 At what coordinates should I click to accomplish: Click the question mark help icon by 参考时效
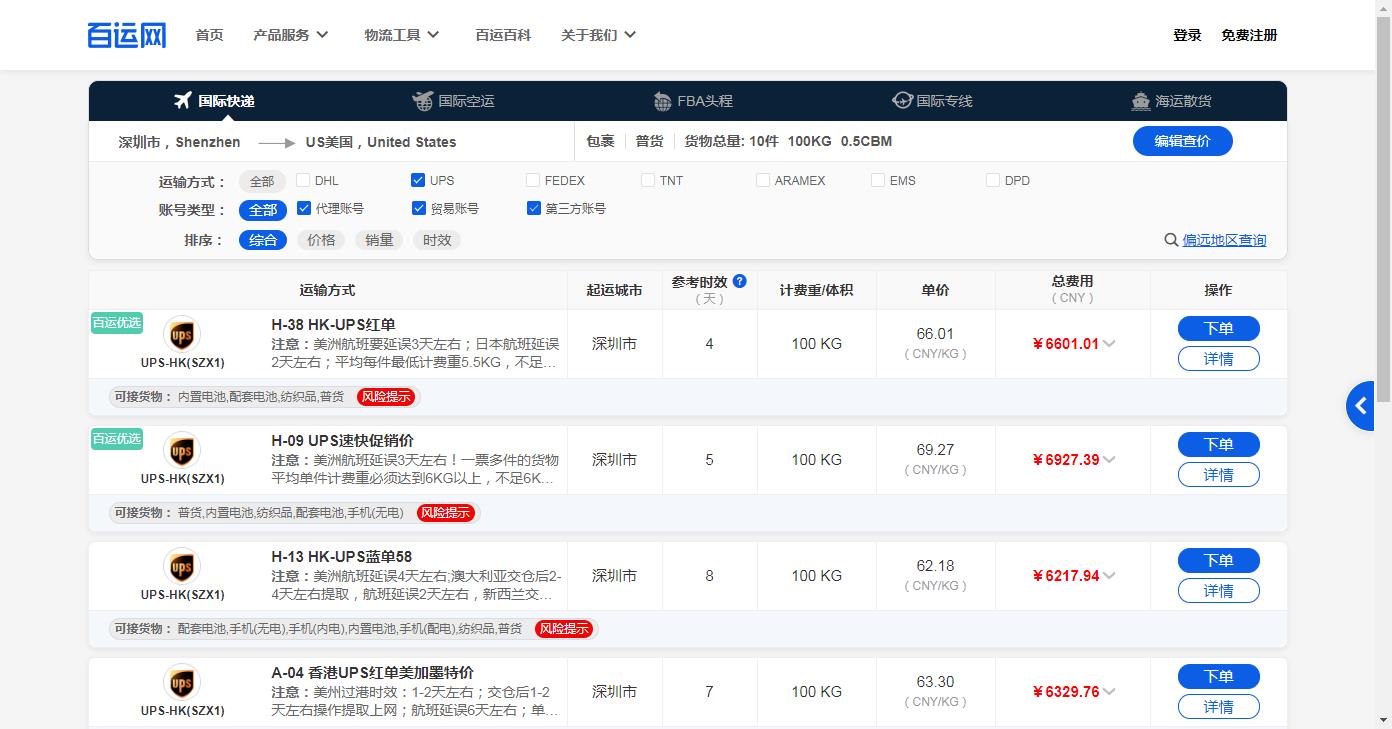pos(740,281)
